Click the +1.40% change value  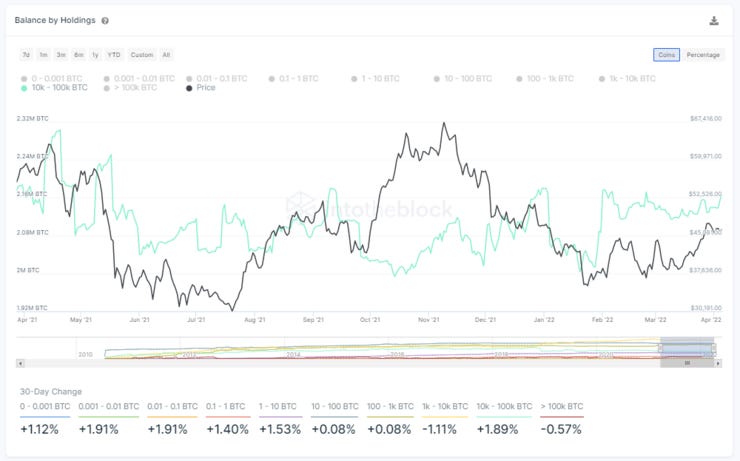point(227,429)
